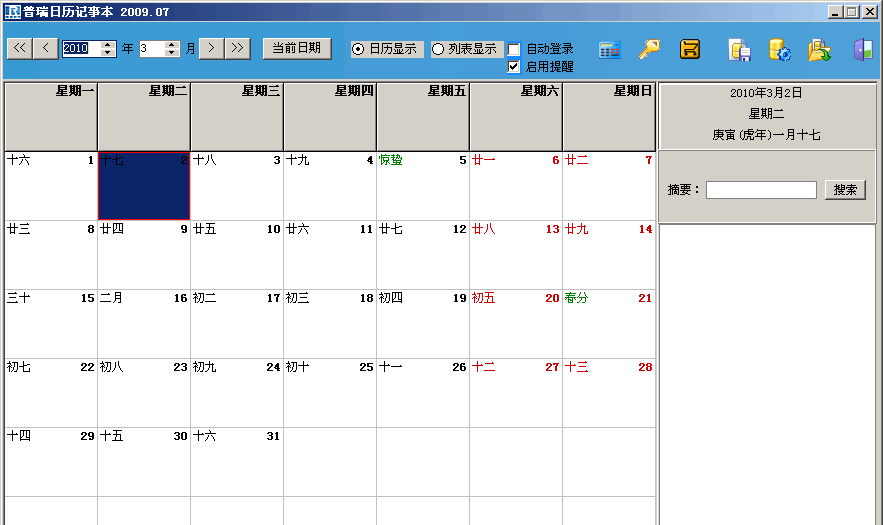Decrease the month with down spinner arrow
Image resolution: width=883 pixels, height=525 pixels.
tap(172, 52)
